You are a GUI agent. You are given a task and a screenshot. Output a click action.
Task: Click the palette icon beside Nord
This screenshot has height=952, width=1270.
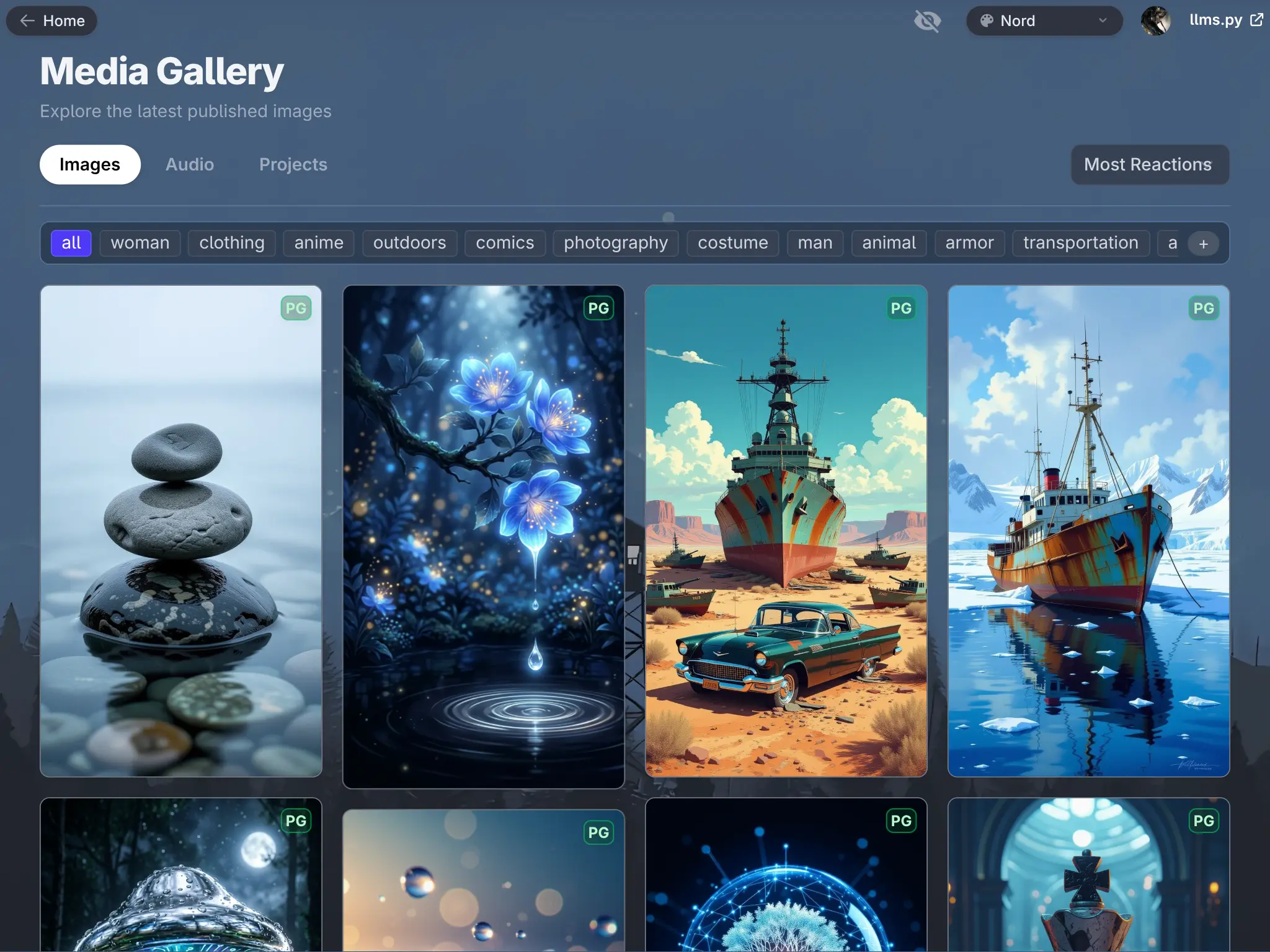[x=987, y=21]
